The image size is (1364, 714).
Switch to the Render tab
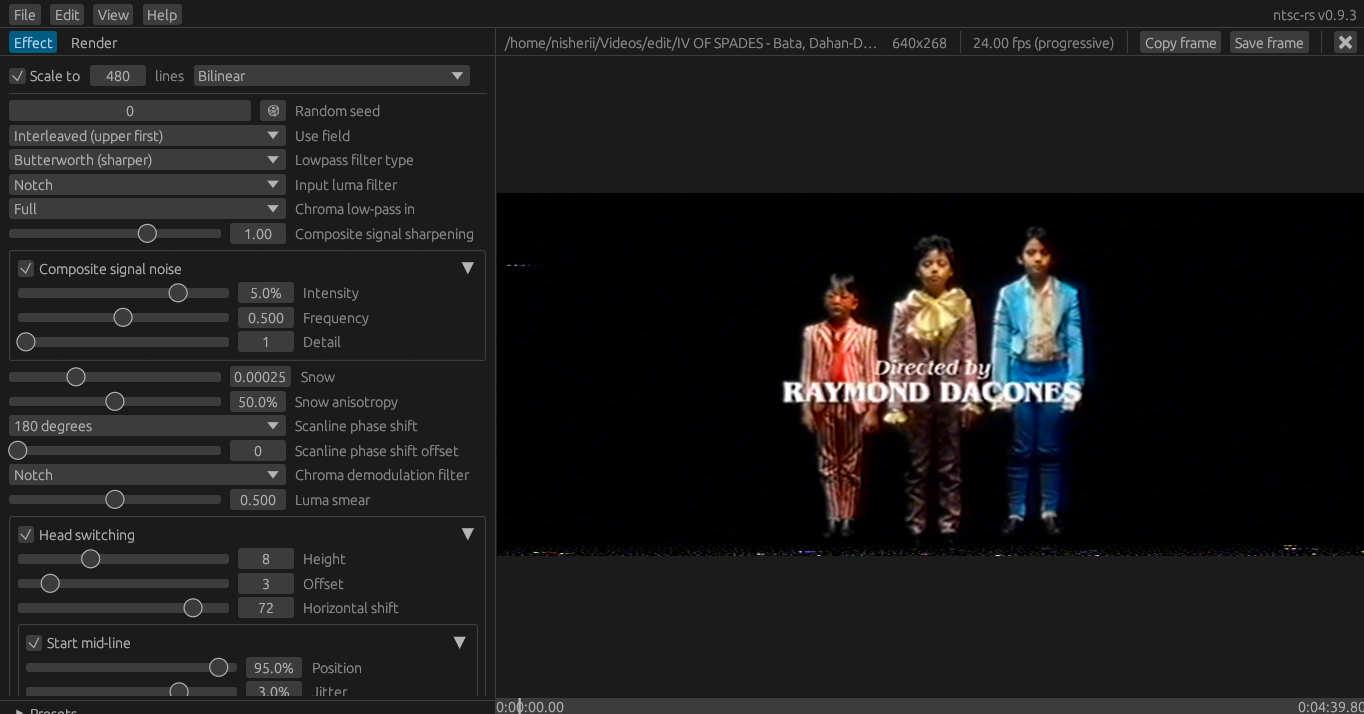tap(94, 43)
